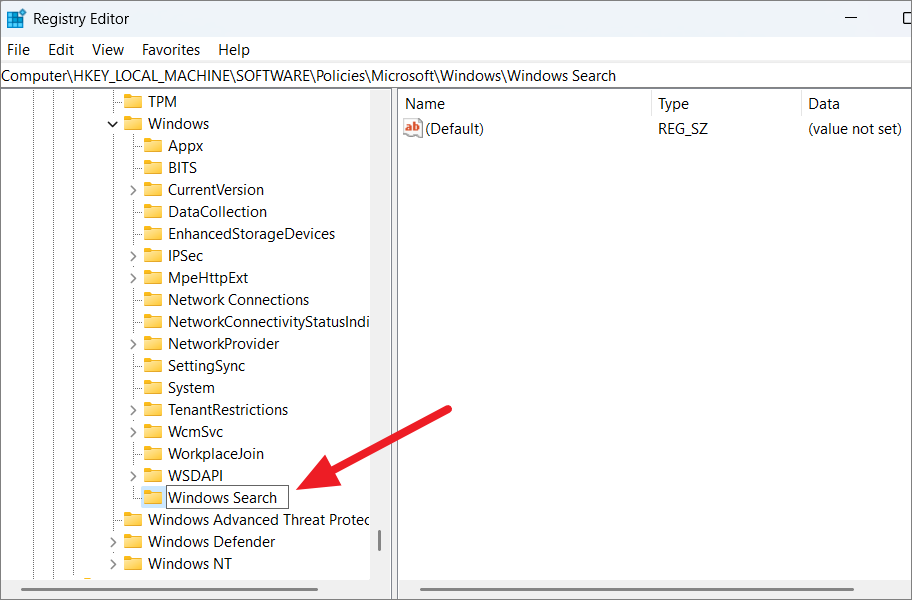Click the Windows Advanced Threat Protection folder icon
The height and width of the screenshot is (600, 912).
(133, 520)
